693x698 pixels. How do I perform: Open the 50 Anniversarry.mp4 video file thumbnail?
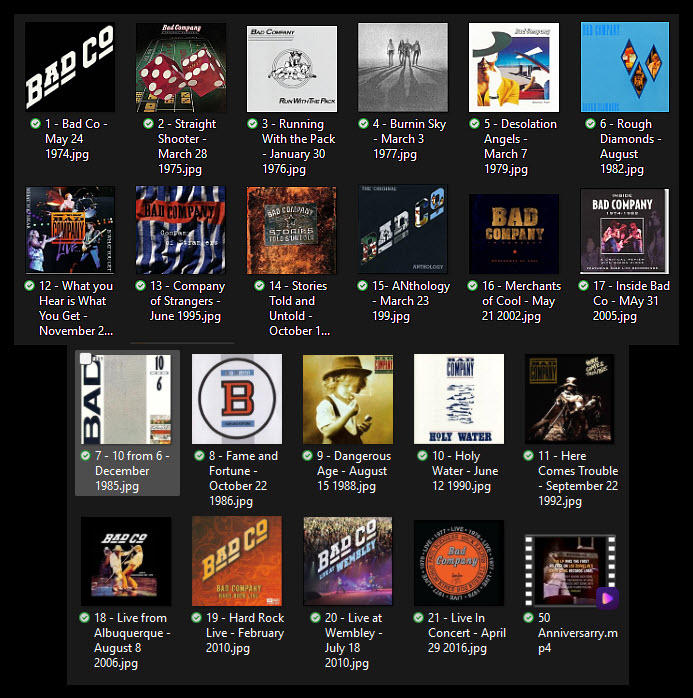pyautogui.click(x=570, y=571)
